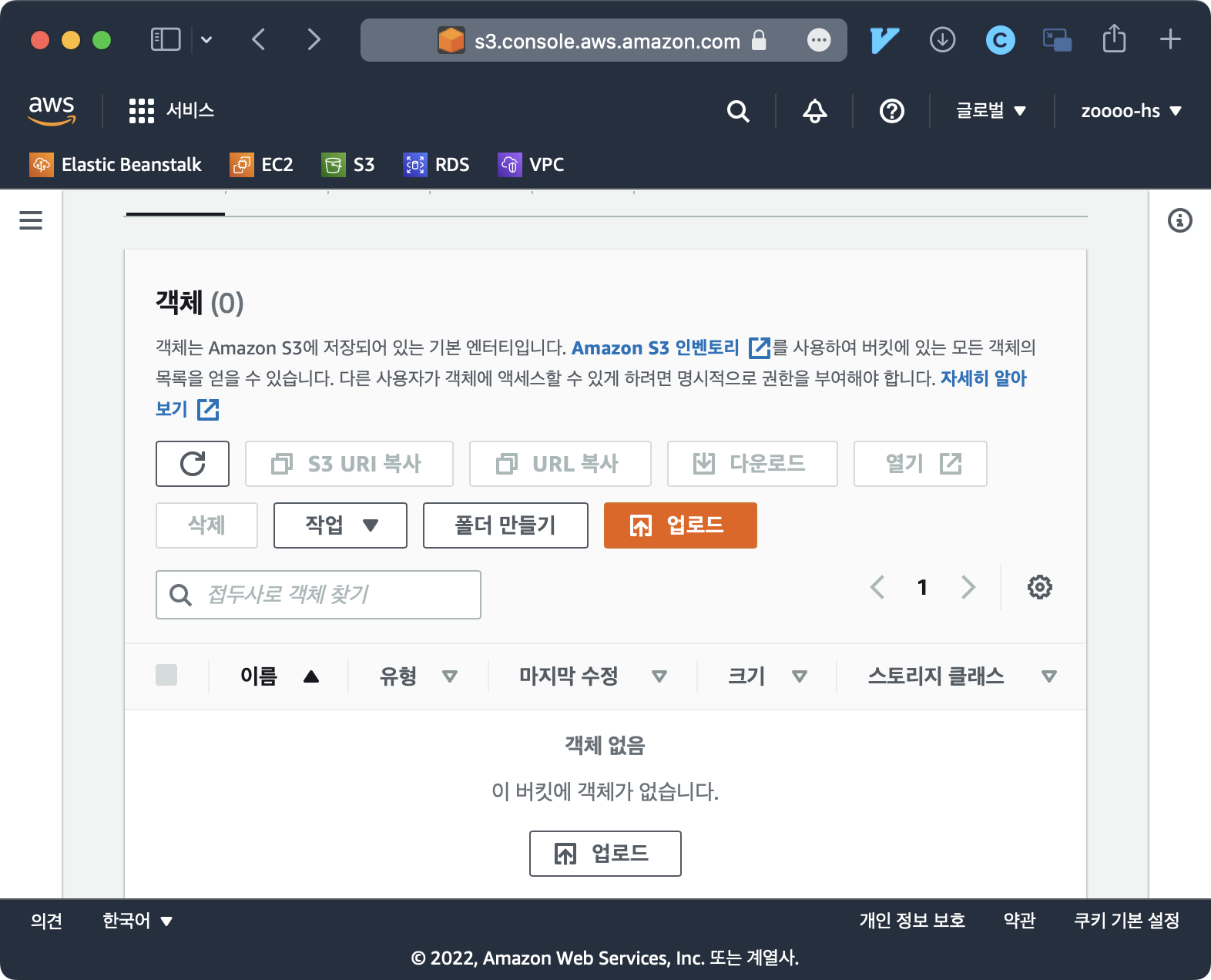Sort by 이름 column
Viewport: 1211px width, 980px height.
(279, 676)
